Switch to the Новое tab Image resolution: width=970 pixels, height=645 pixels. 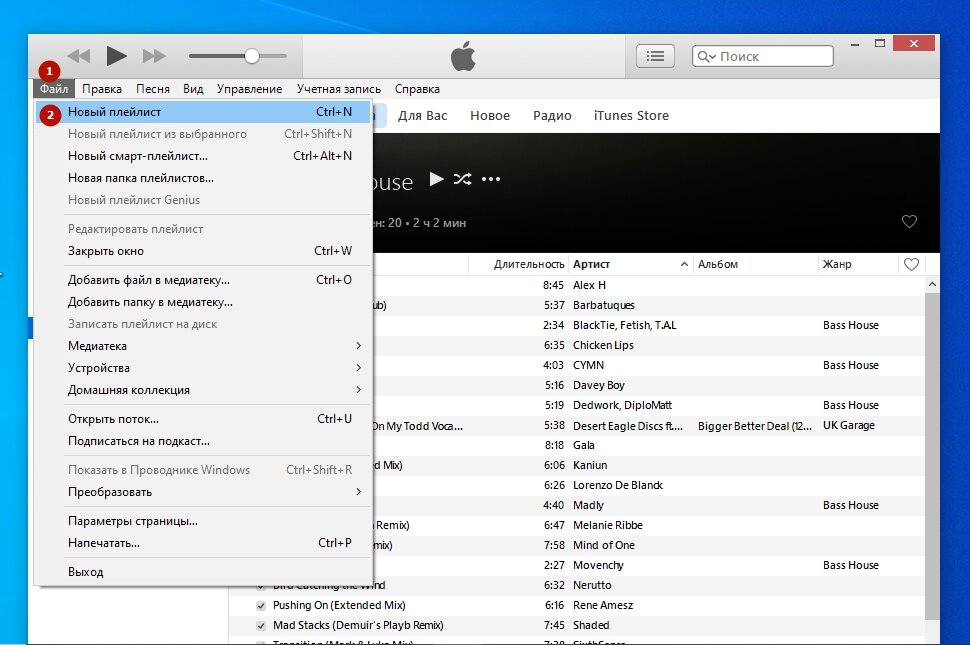(490, 116)
